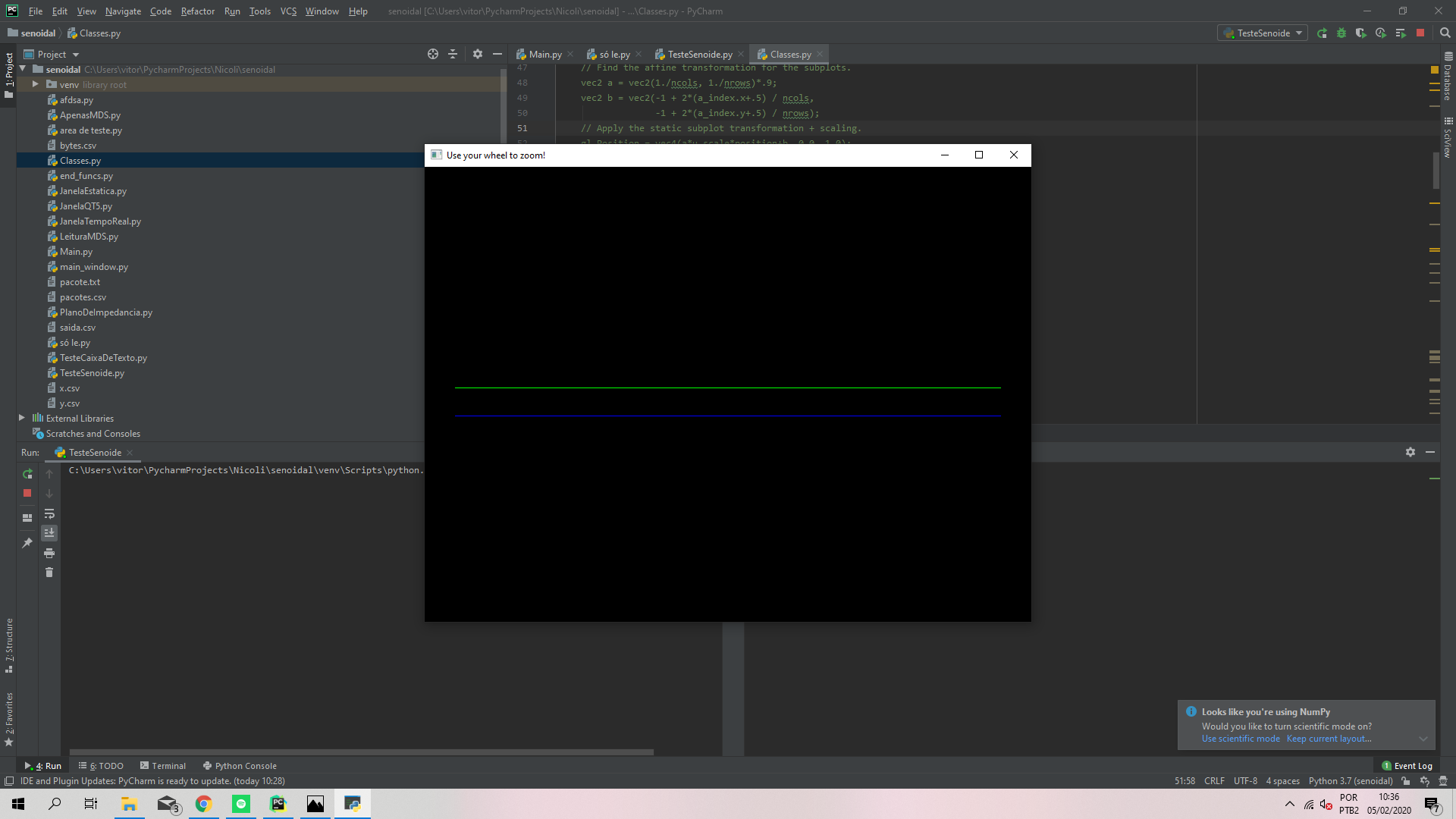Profile TesteSenoide with the profiler icon

pos(1381,33)
